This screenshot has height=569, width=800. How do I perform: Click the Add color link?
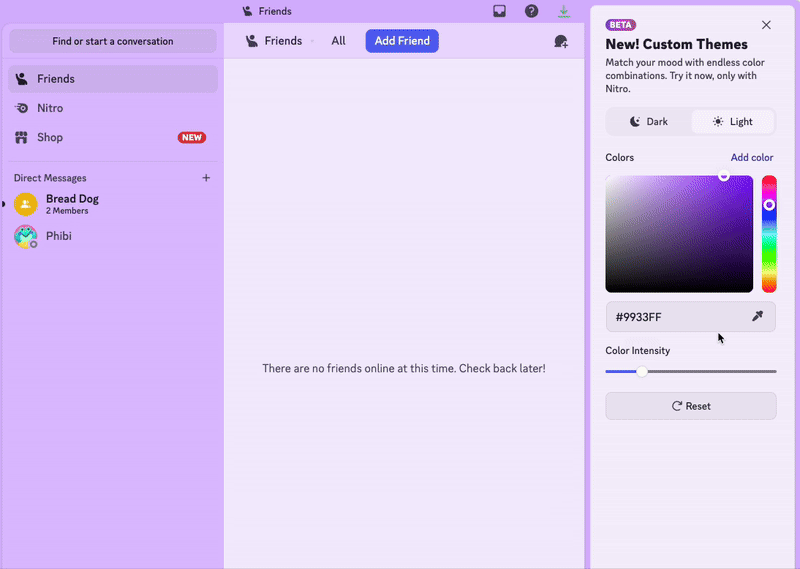(752, 157)
